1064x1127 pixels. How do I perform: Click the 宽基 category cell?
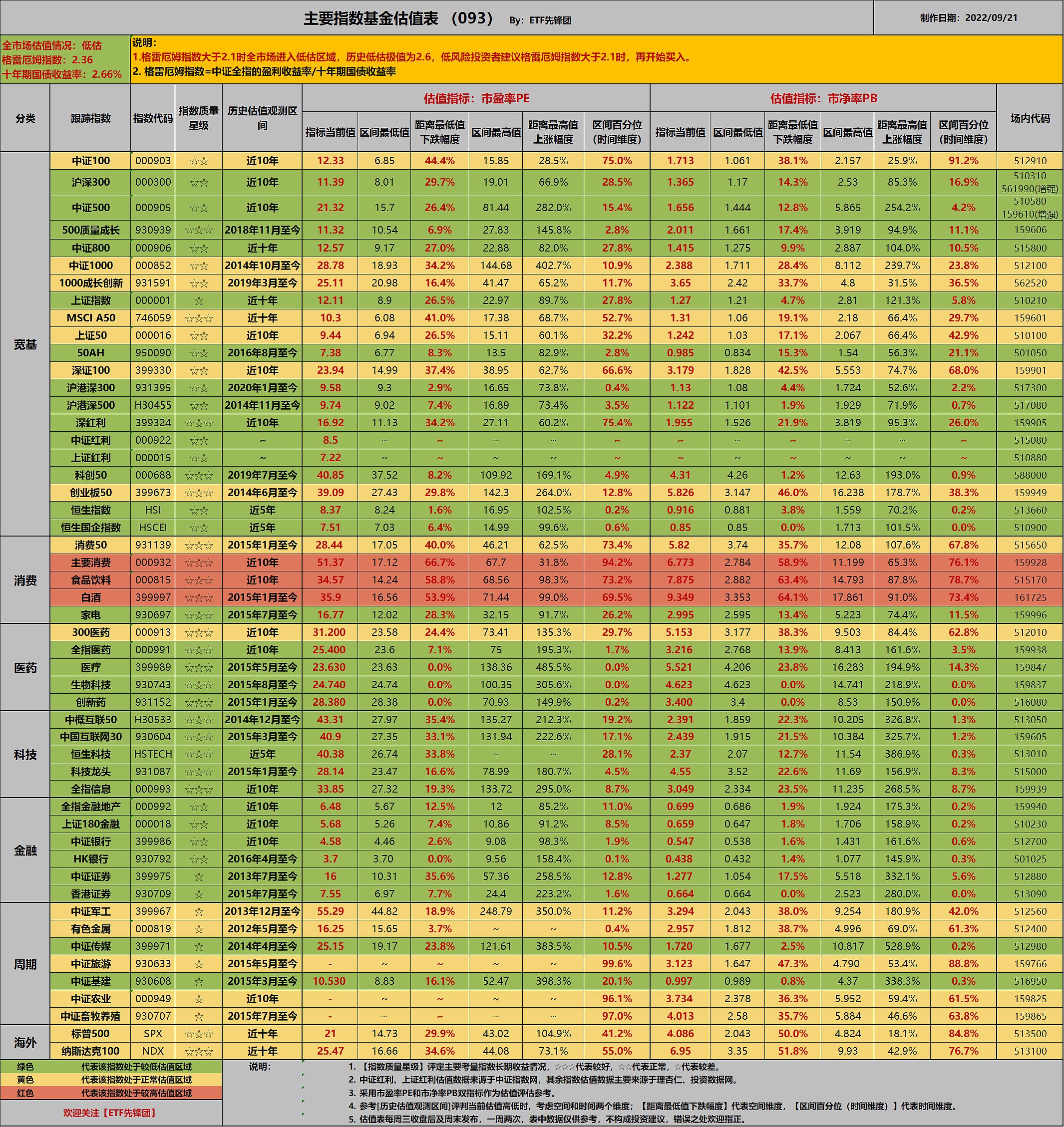pyautogui.click(x=25, y=344)
